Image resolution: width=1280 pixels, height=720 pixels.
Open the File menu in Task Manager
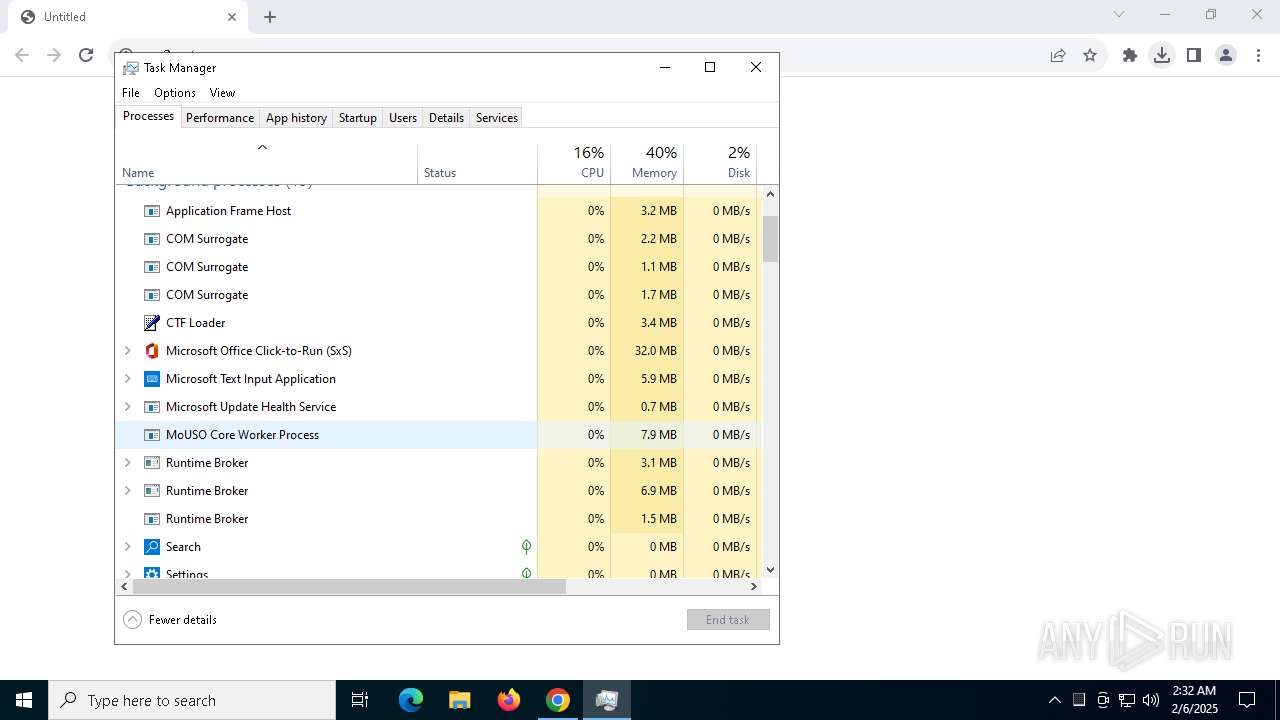[x=131, y=93]
